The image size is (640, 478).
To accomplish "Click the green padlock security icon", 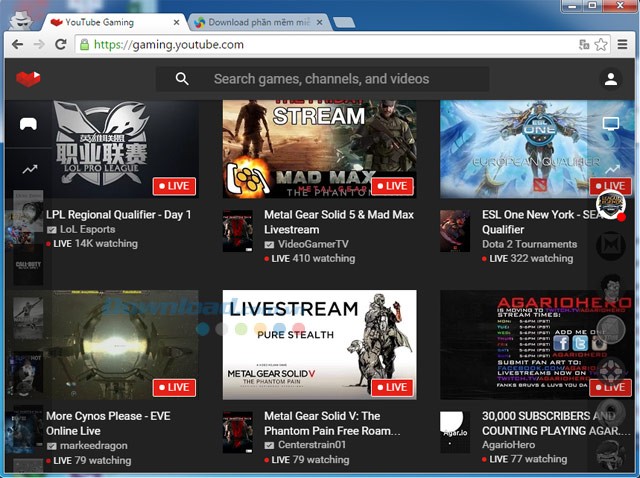I will pos(84,44).
